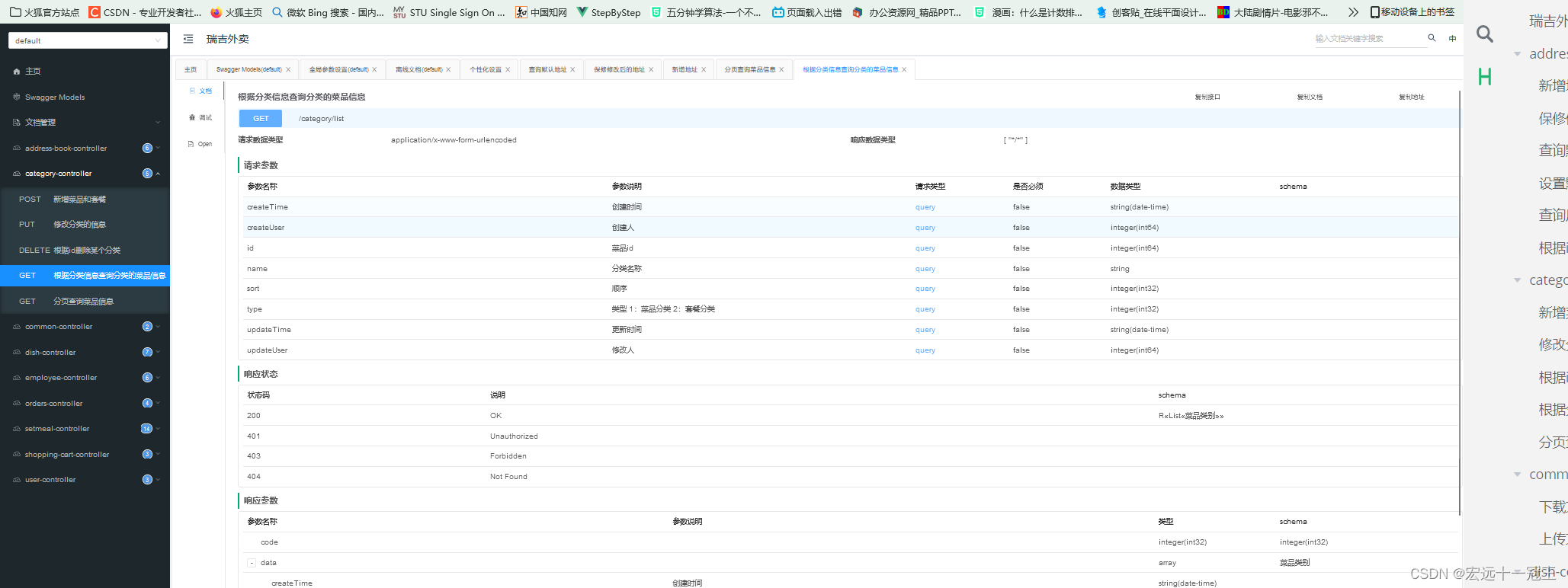Close the 查询默认地址 tab
The width and height of the screenshot is (1568, 588).
[572, 70]
